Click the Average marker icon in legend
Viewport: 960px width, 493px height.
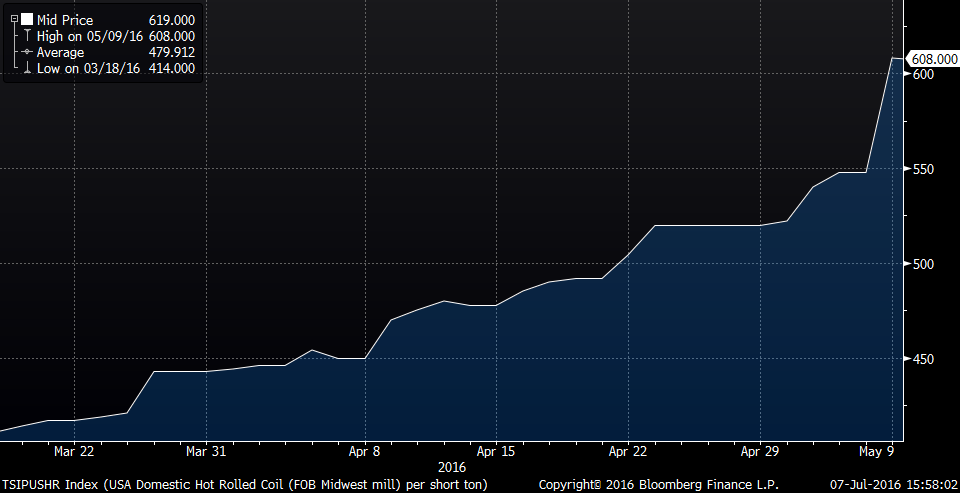pyautogui.click(x=27, y=52)
